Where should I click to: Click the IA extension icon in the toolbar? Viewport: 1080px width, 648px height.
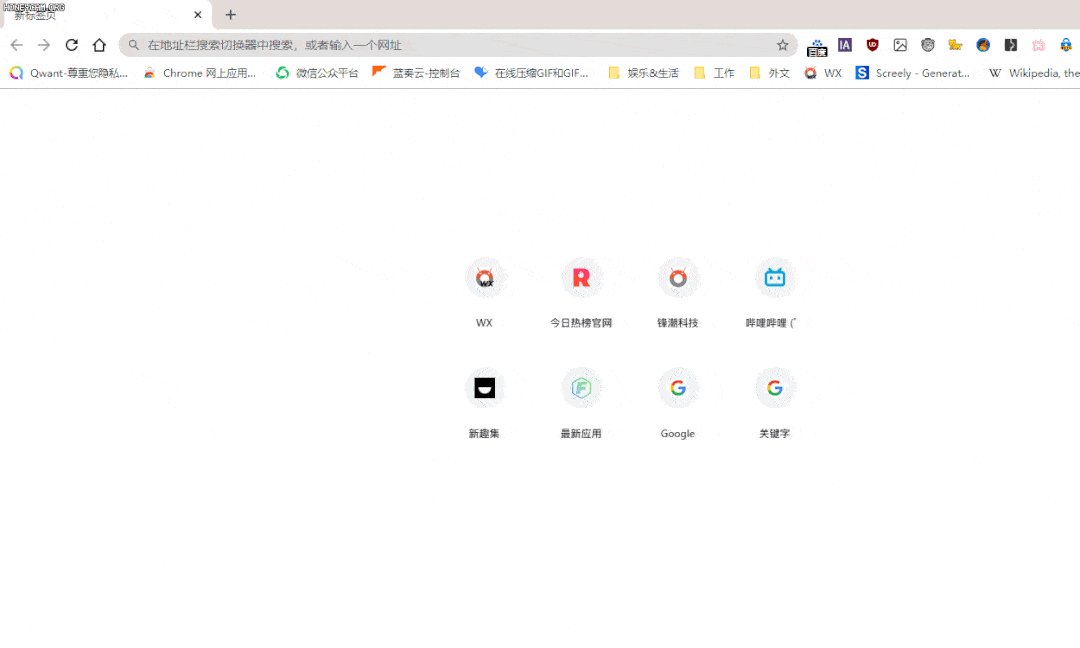(845, 45)
